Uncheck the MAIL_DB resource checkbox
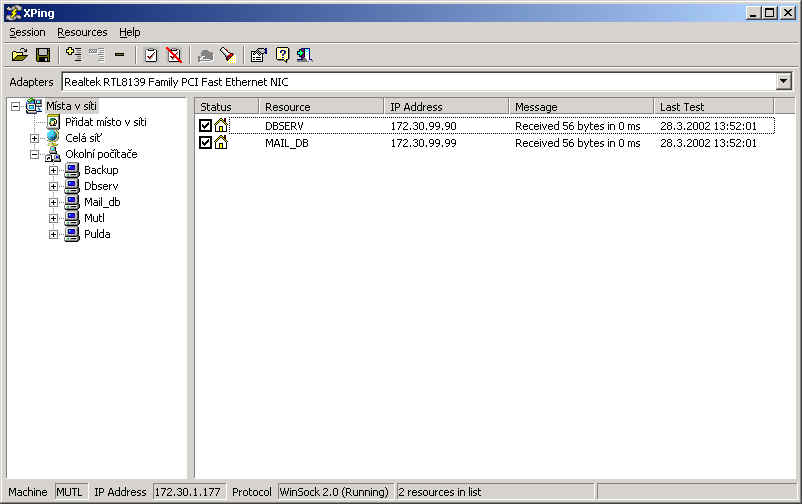 click(206, 142)
